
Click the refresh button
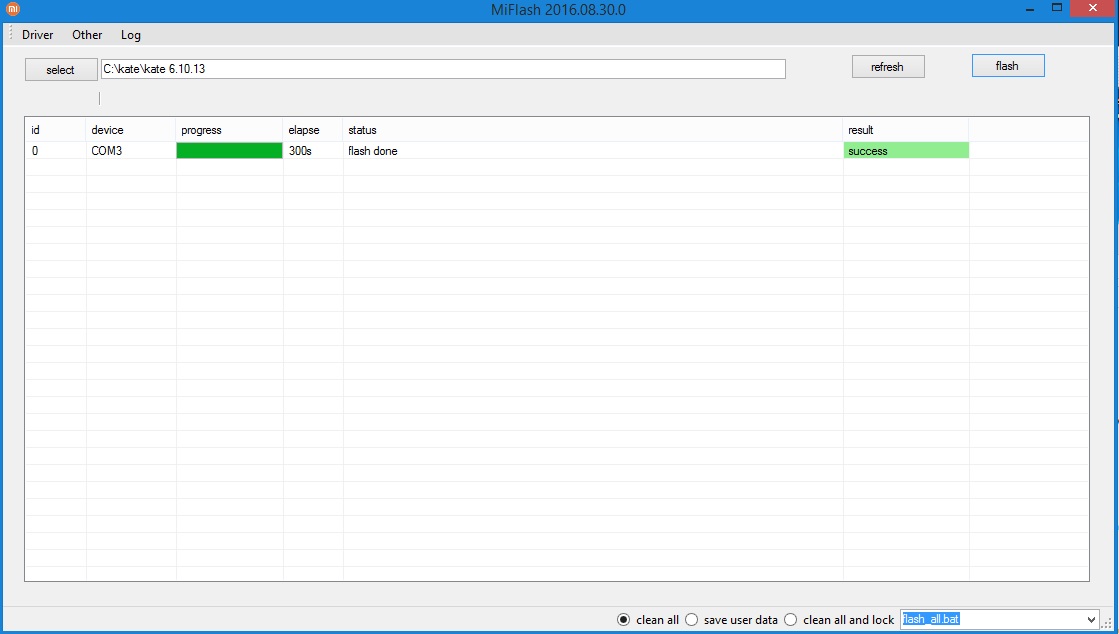coord(888,66)
